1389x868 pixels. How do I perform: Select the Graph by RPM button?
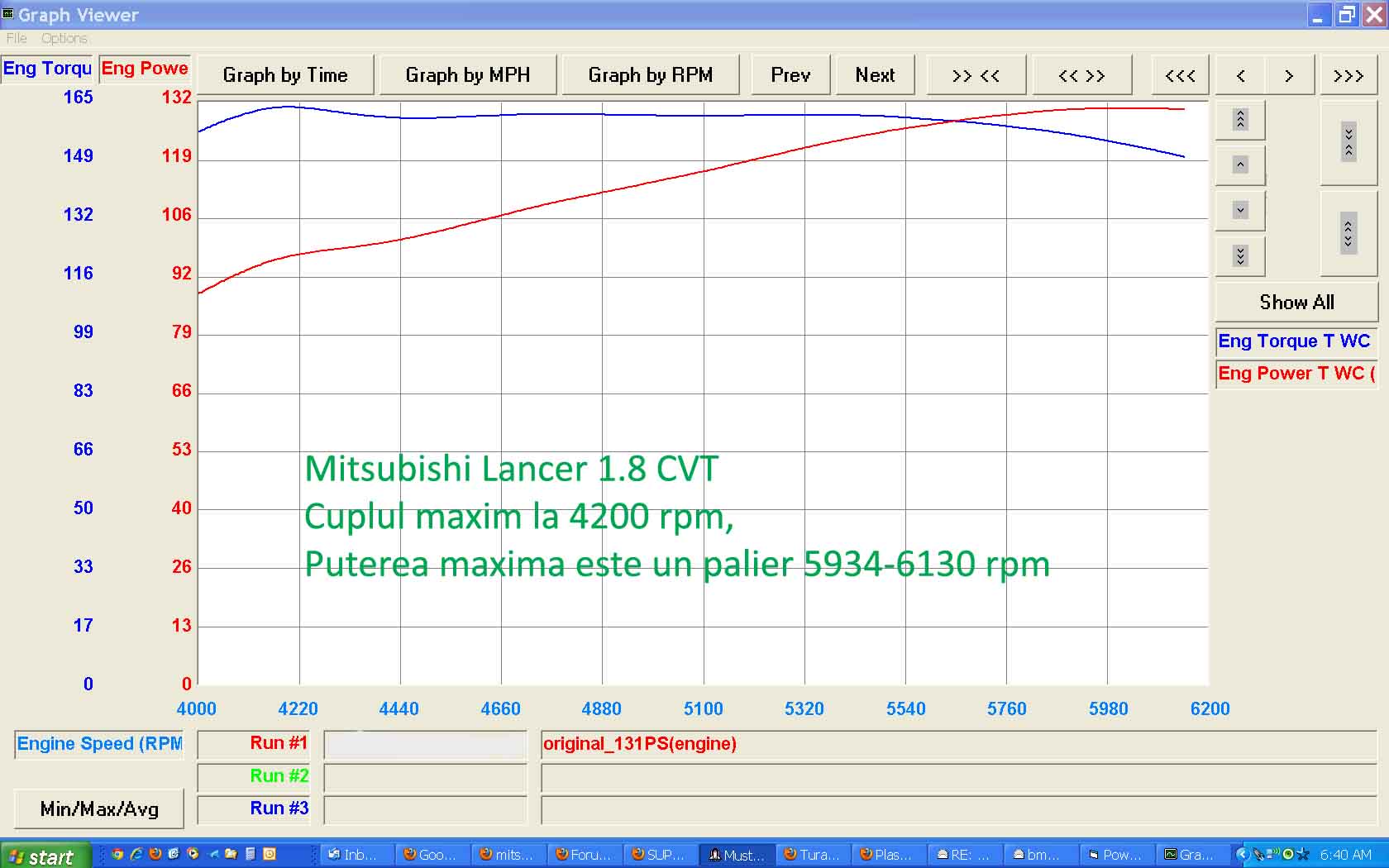click(x=651, y=75)
